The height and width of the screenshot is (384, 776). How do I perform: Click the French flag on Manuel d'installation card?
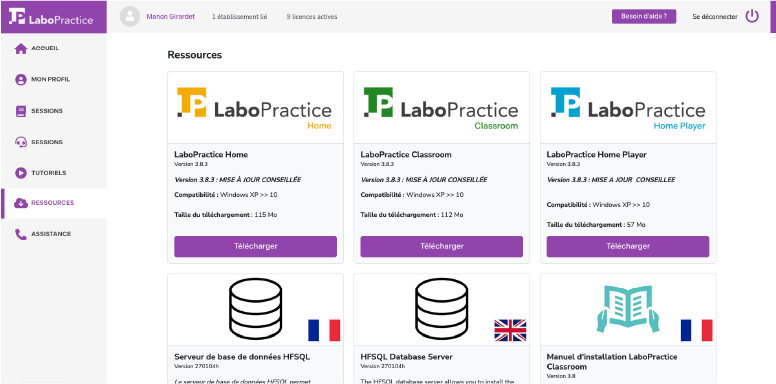click(696, 330)
